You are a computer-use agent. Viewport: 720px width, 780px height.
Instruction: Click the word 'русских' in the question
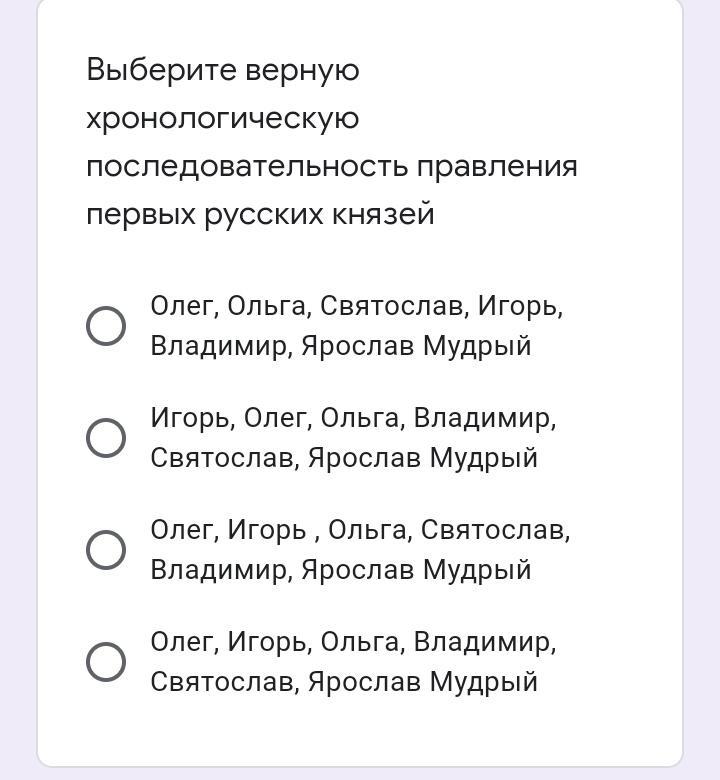click(264, 214)
